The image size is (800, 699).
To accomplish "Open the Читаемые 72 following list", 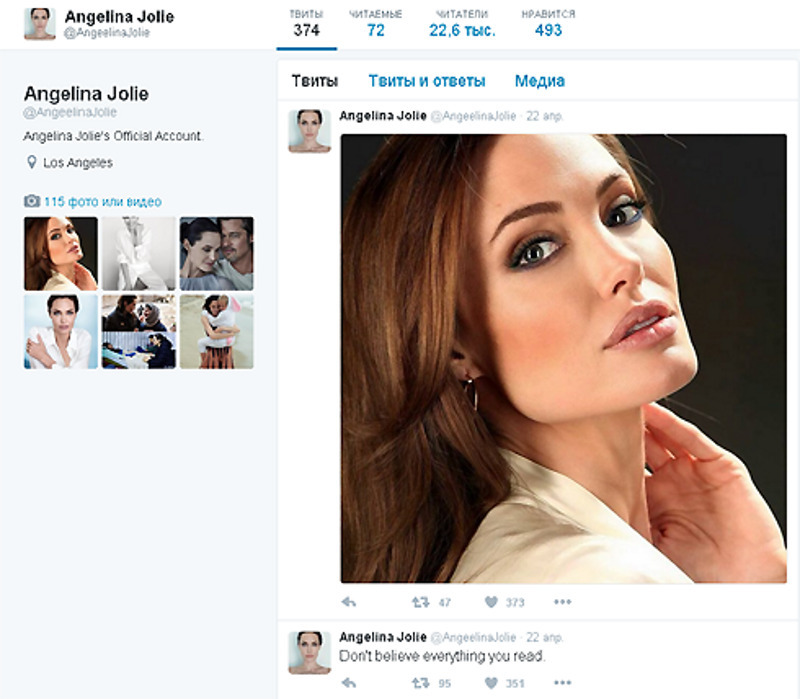I will pyautogui.click(x=376, y=24).
